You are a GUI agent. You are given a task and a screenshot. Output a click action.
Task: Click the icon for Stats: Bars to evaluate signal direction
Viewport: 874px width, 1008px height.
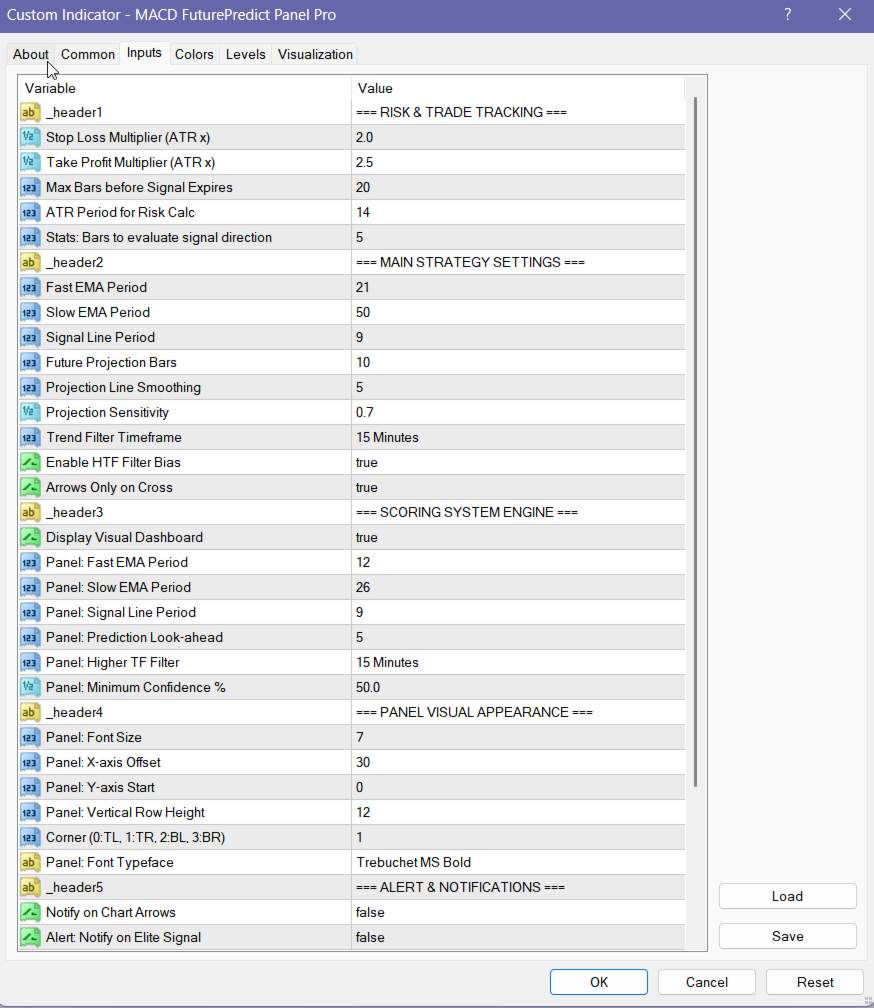(x=30, y=238)
